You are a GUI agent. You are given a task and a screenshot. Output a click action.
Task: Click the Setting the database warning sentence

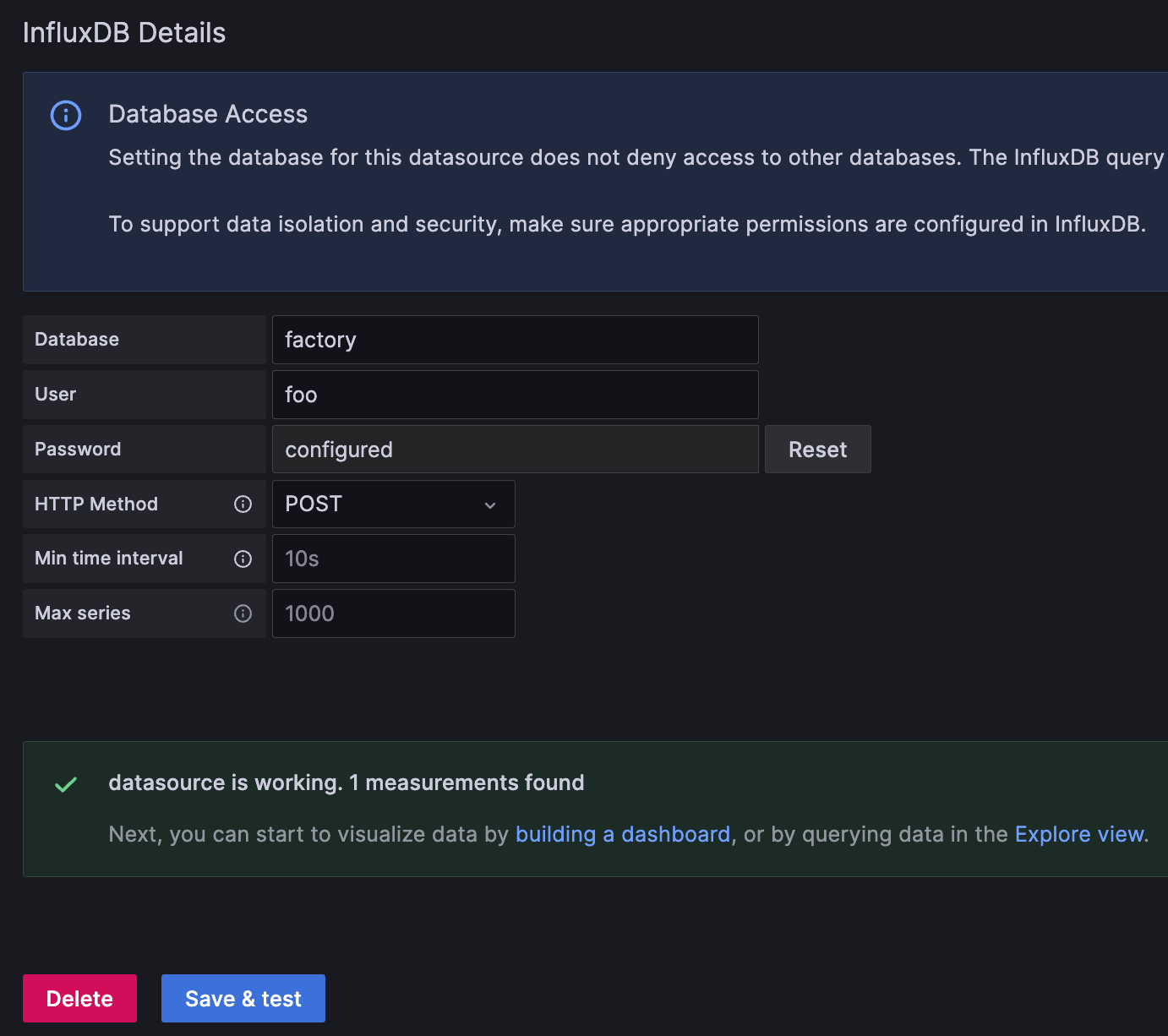click(638, 158)
